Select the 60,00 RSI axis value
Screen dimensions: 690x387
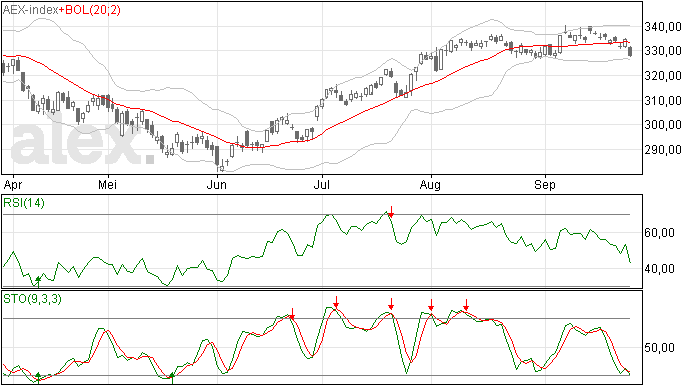[x=660, y=232]
